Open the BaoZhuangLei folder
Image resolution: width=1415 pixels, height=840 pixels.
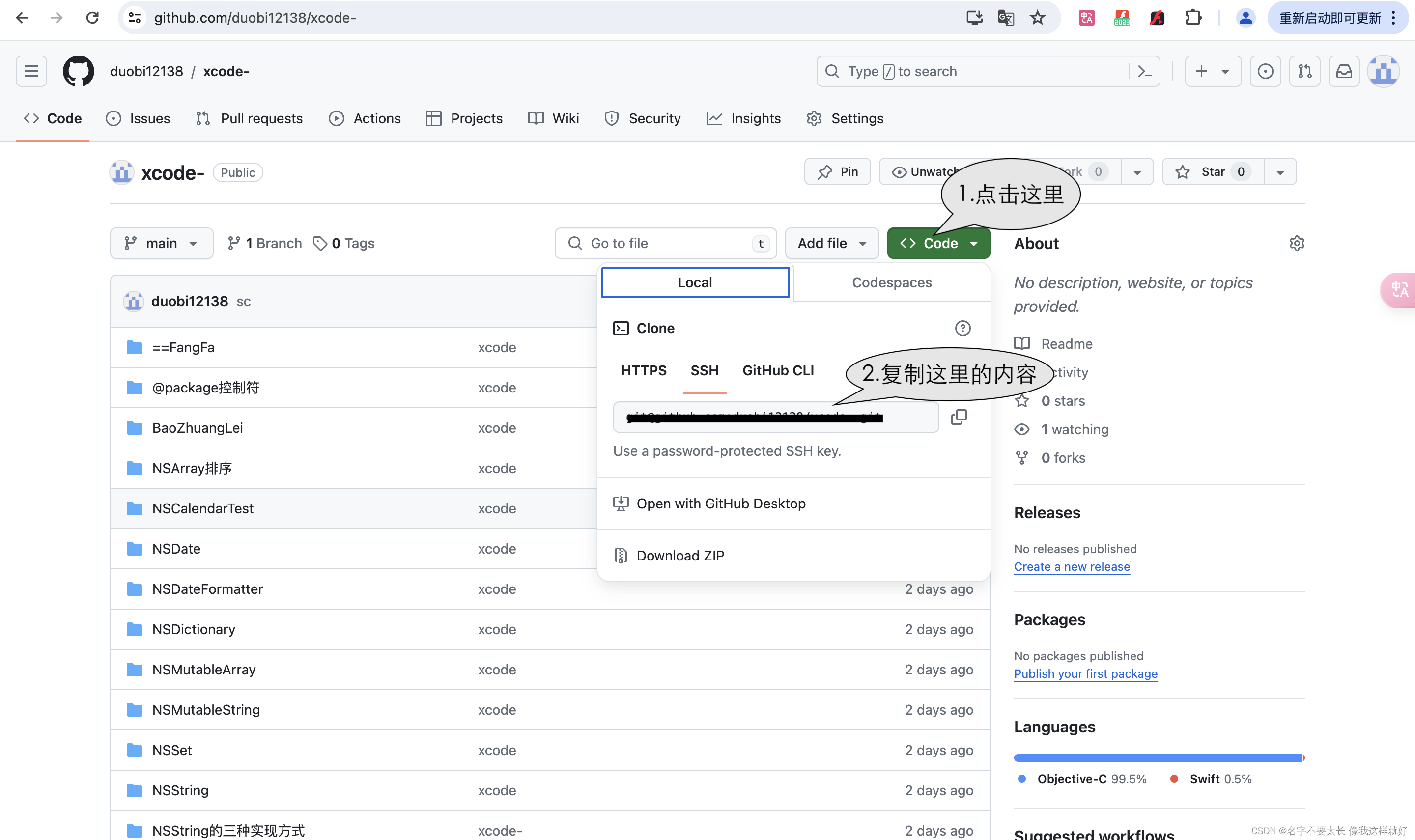click(x=197, y=428)
